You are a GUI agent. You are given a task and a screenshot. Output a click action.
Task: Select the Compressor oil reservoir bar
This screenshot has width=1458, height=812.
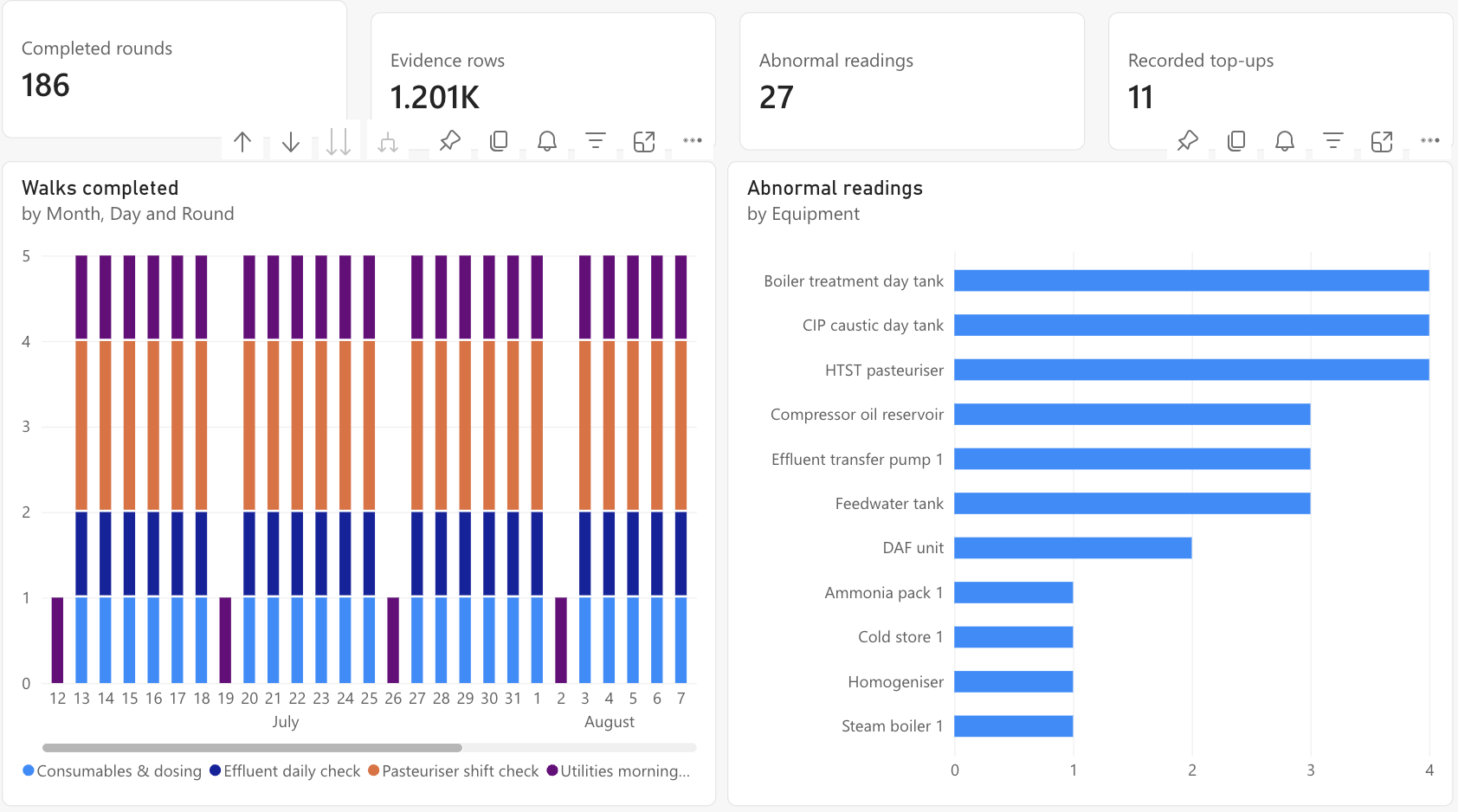(x=1132, y=414)
